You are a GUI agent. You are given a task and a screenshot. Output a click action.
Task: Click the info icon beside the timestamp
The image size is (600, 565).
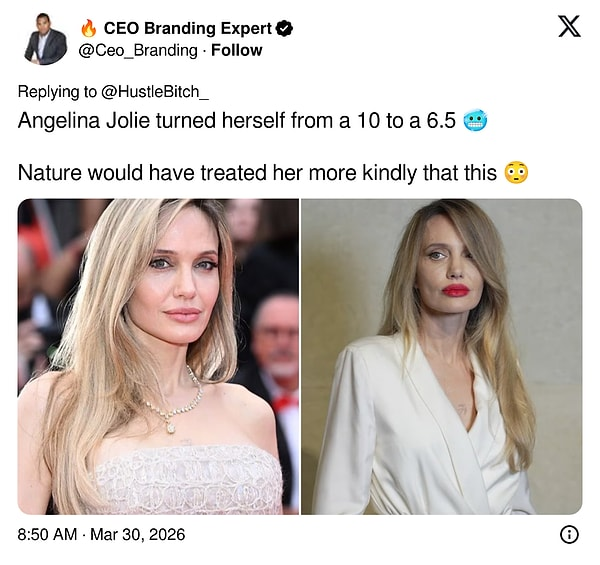pos(569,534)
